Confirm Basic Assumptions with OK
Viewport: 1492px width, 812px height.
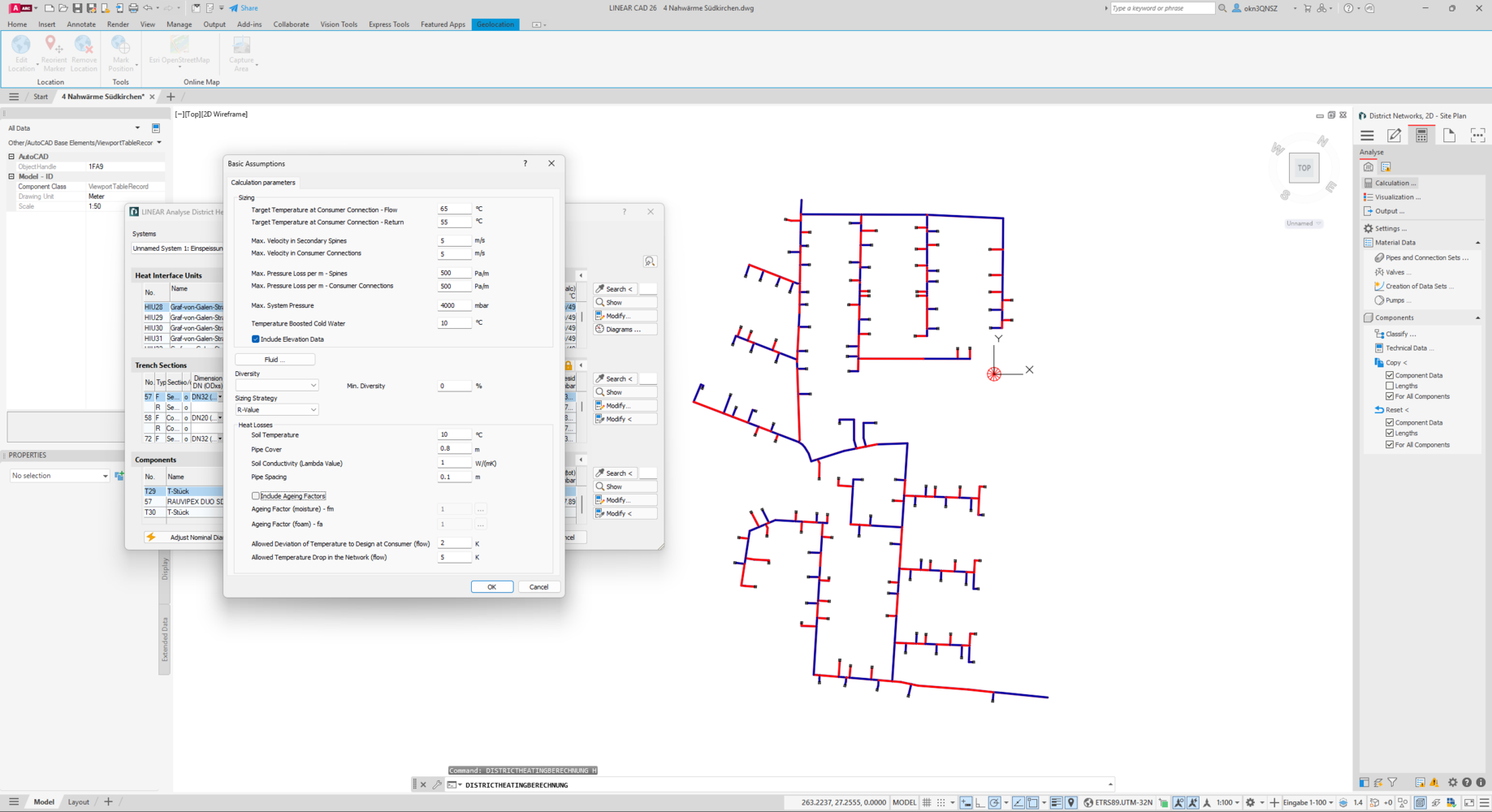pyautogui.click(x=491, y=587)
